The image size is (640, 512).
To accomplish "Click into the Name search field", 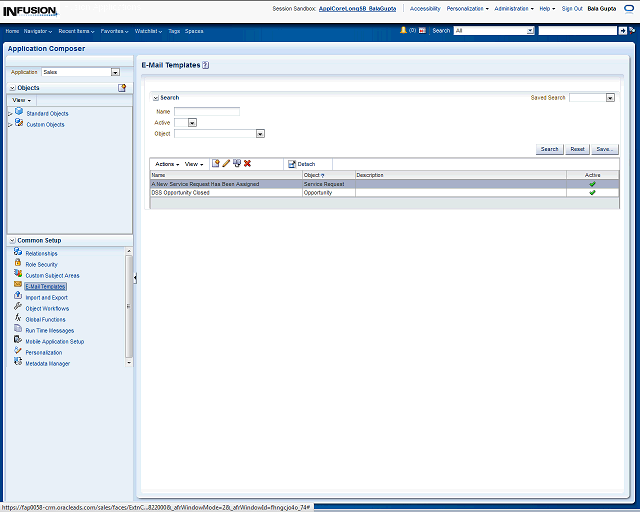I will coord(207,111).
